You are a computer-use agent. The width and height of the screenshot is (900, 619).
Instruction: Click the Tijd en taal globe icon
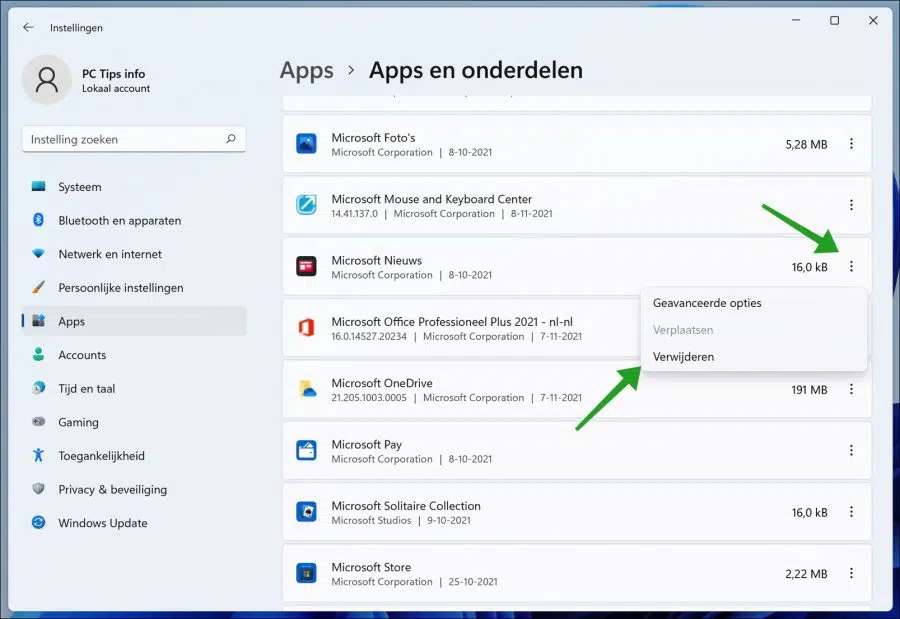coord(38,388)
